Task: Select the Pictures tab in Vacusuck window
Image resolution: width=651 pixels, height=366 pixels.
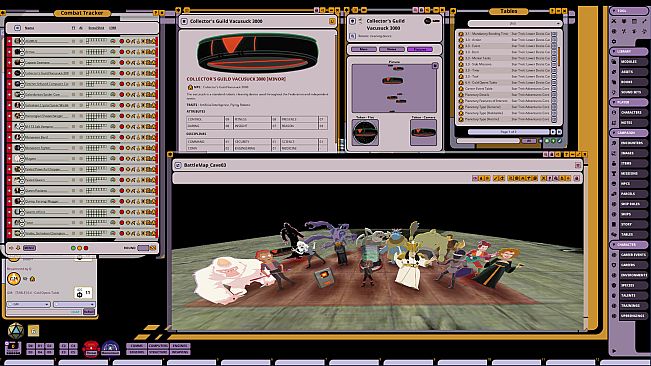Action: tap(420, 49)
